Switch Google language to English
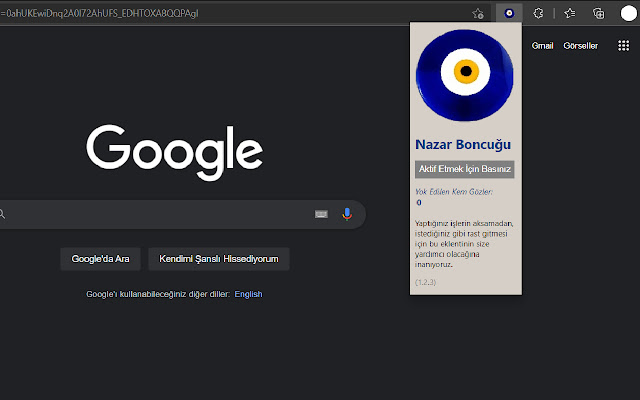 click(248, 294)
